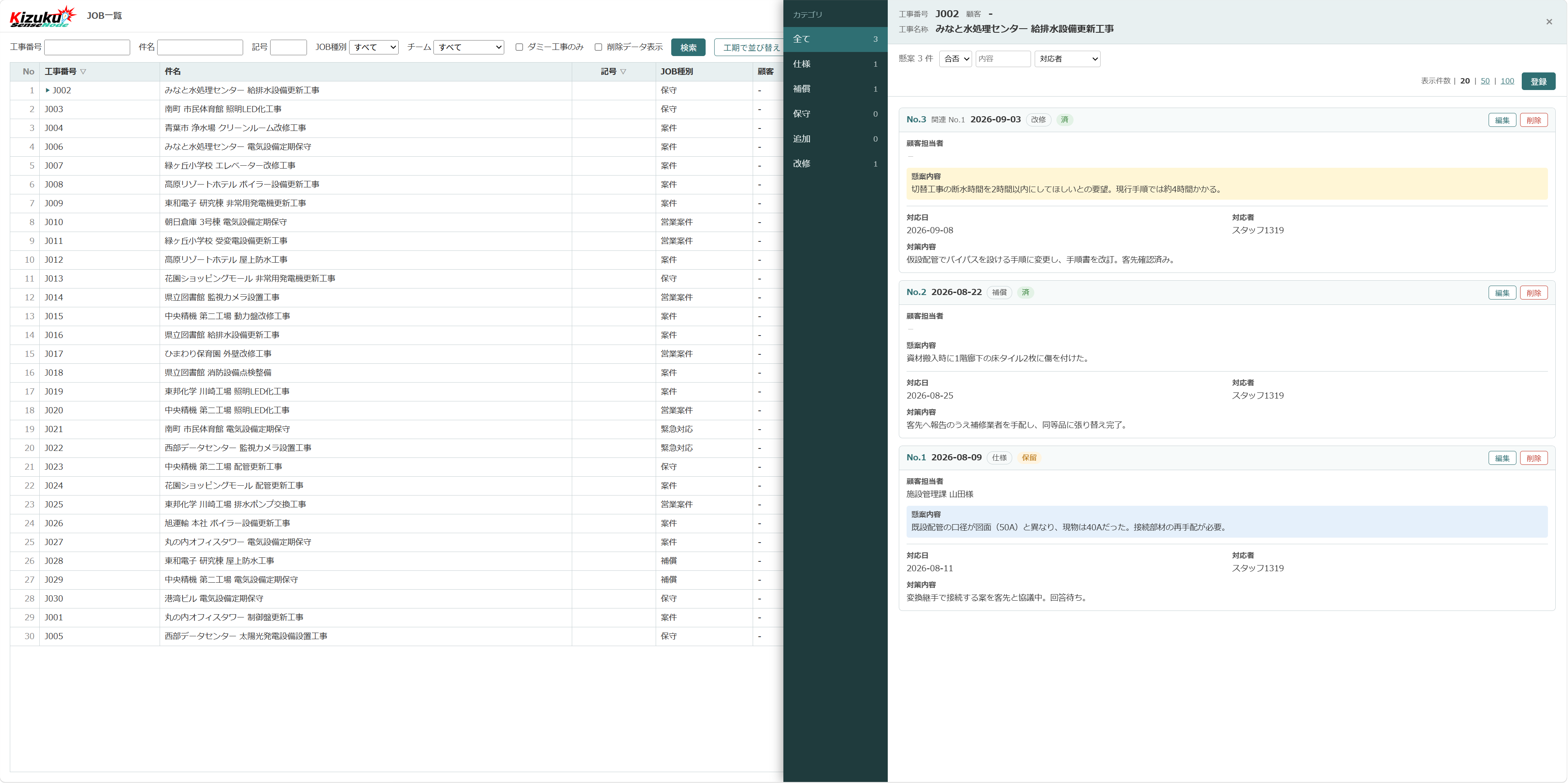Expand the J002 row arrow
This screenshot has height=784, width=1568.
[x=47, y=91]
